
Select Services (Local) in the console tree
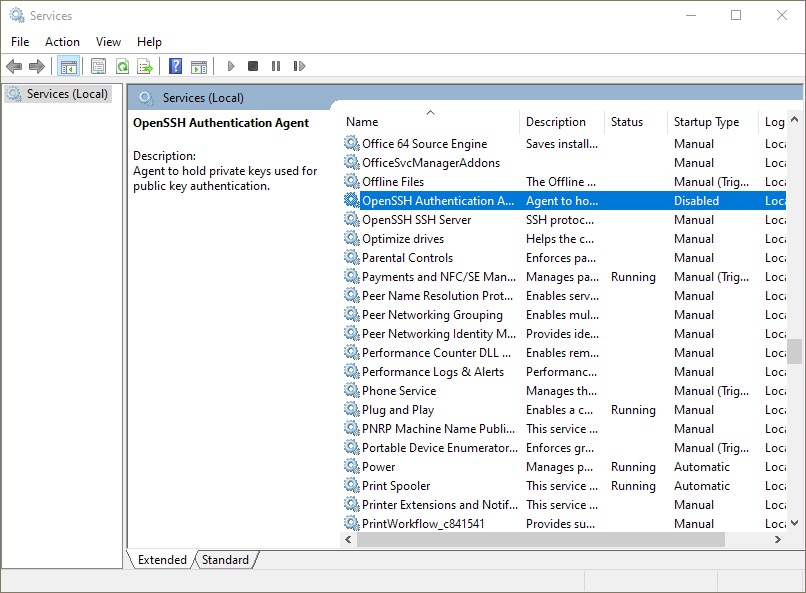tap(67, 94)
